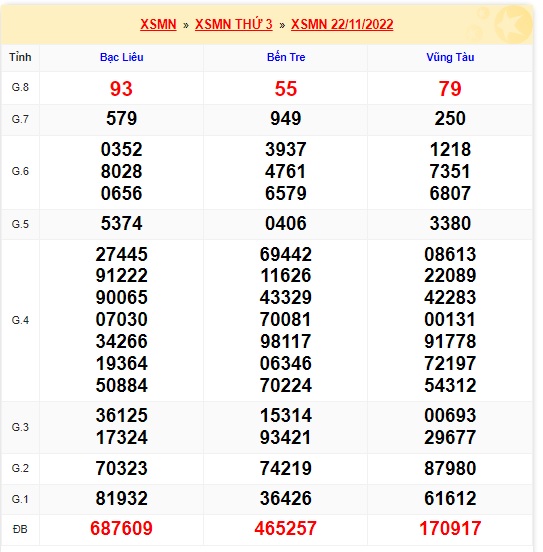Select G.7 number 250
The width and height of the screenshot is (543, 552).
450,118
